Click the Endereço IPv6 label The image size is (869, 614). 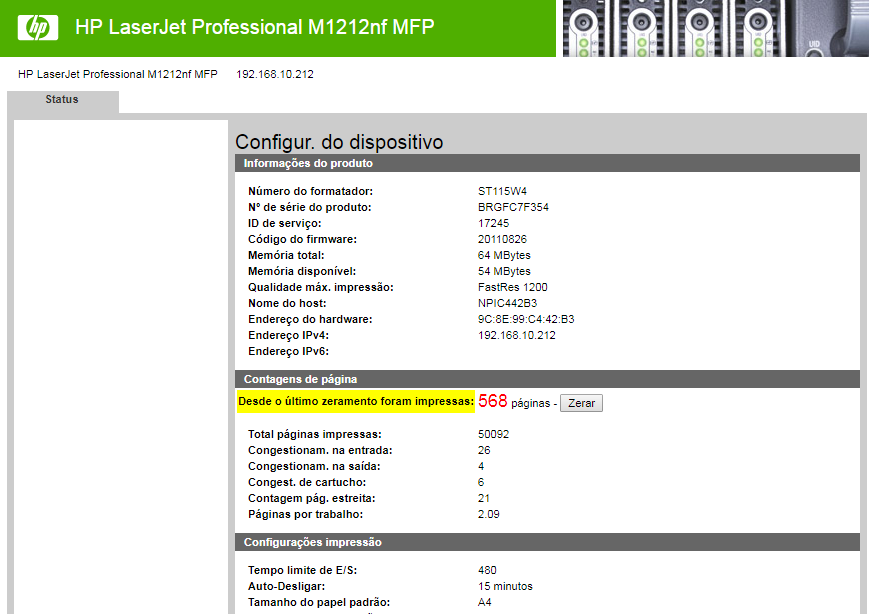(288, 352)
